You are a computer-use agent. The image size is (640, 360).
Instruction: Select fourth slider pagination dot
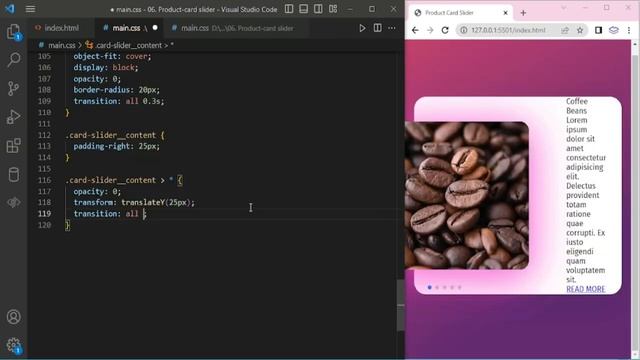pyautogui.click(x=452, y=287)
